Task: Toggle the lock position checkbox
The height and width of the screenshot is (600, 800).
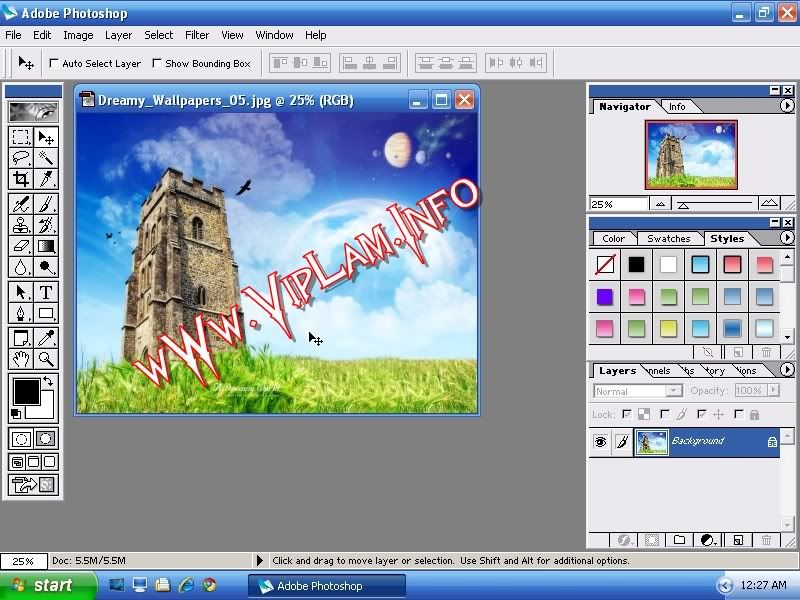Action: tap(702, 414)
